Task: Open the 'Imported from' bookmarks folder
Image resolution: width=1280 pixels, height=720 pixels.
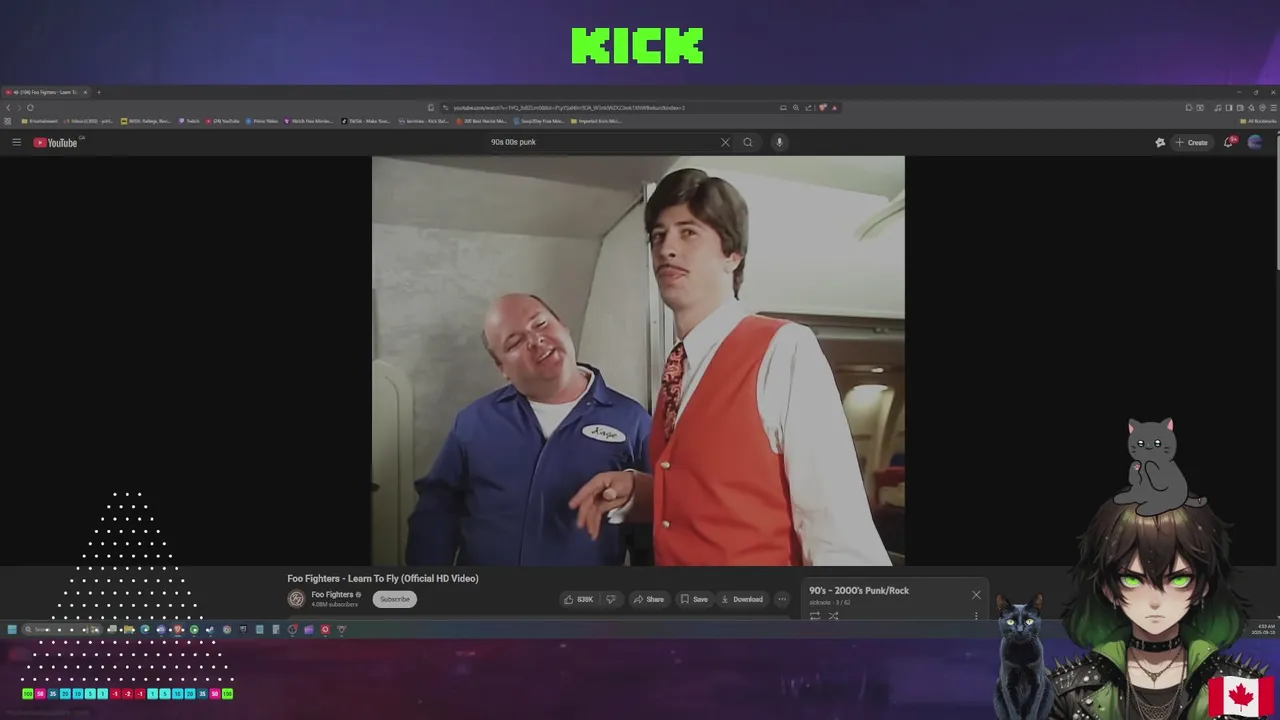Action: (x=596, y=121)
